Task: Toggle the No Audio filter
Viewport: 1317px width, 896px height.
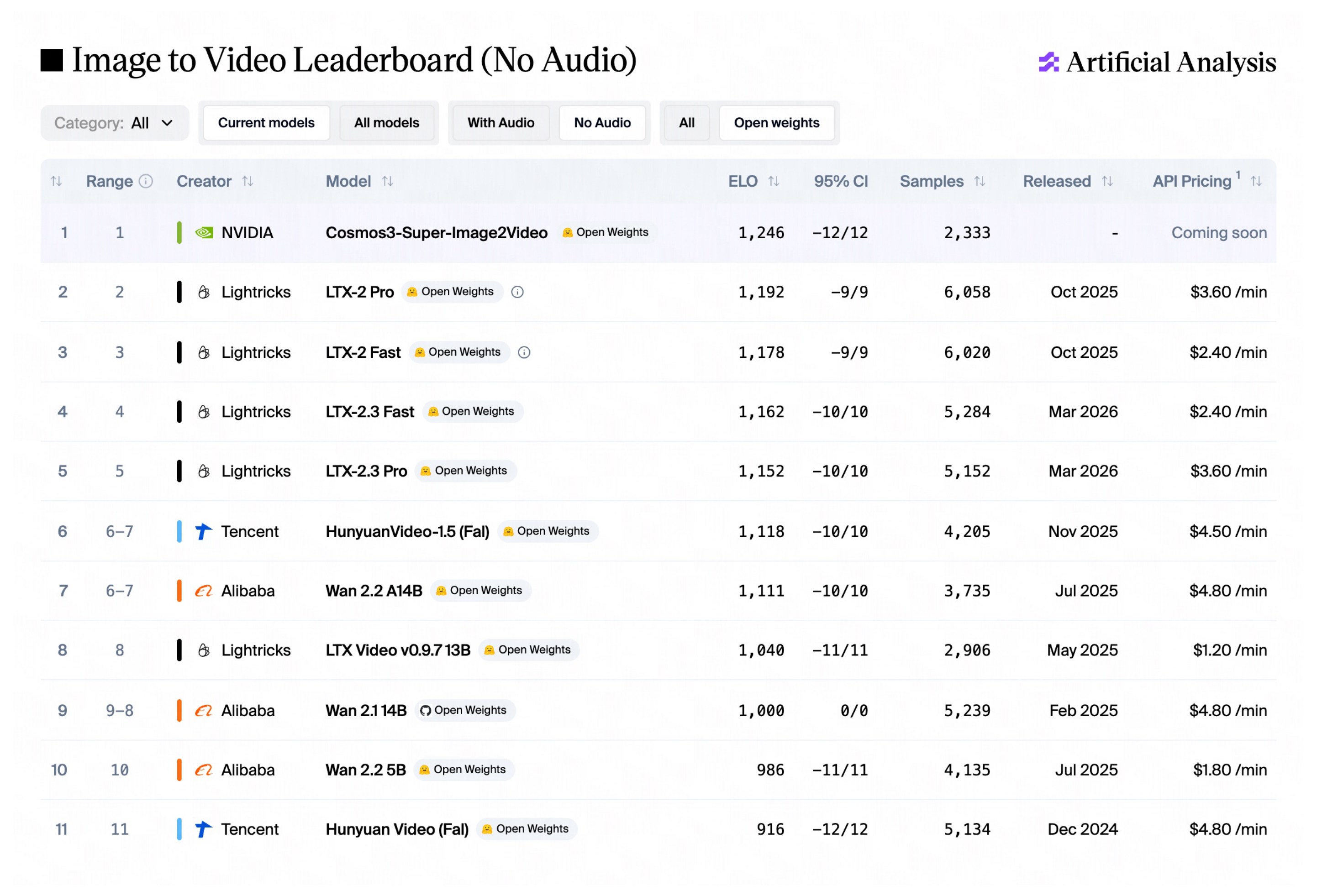Action: tap(602, 123)
